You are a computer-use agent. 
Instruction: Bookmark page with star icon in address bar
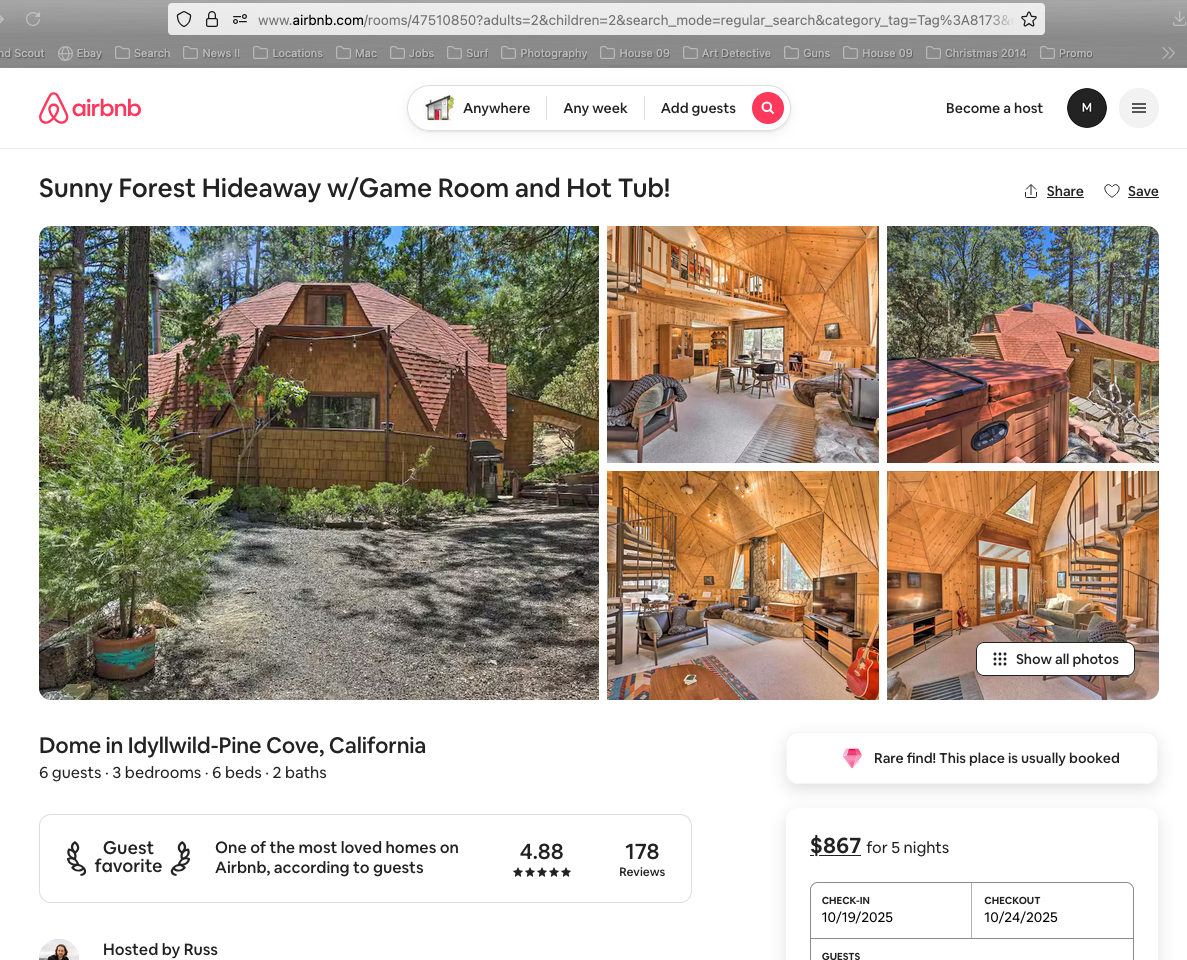click(x=1028, y=20)
